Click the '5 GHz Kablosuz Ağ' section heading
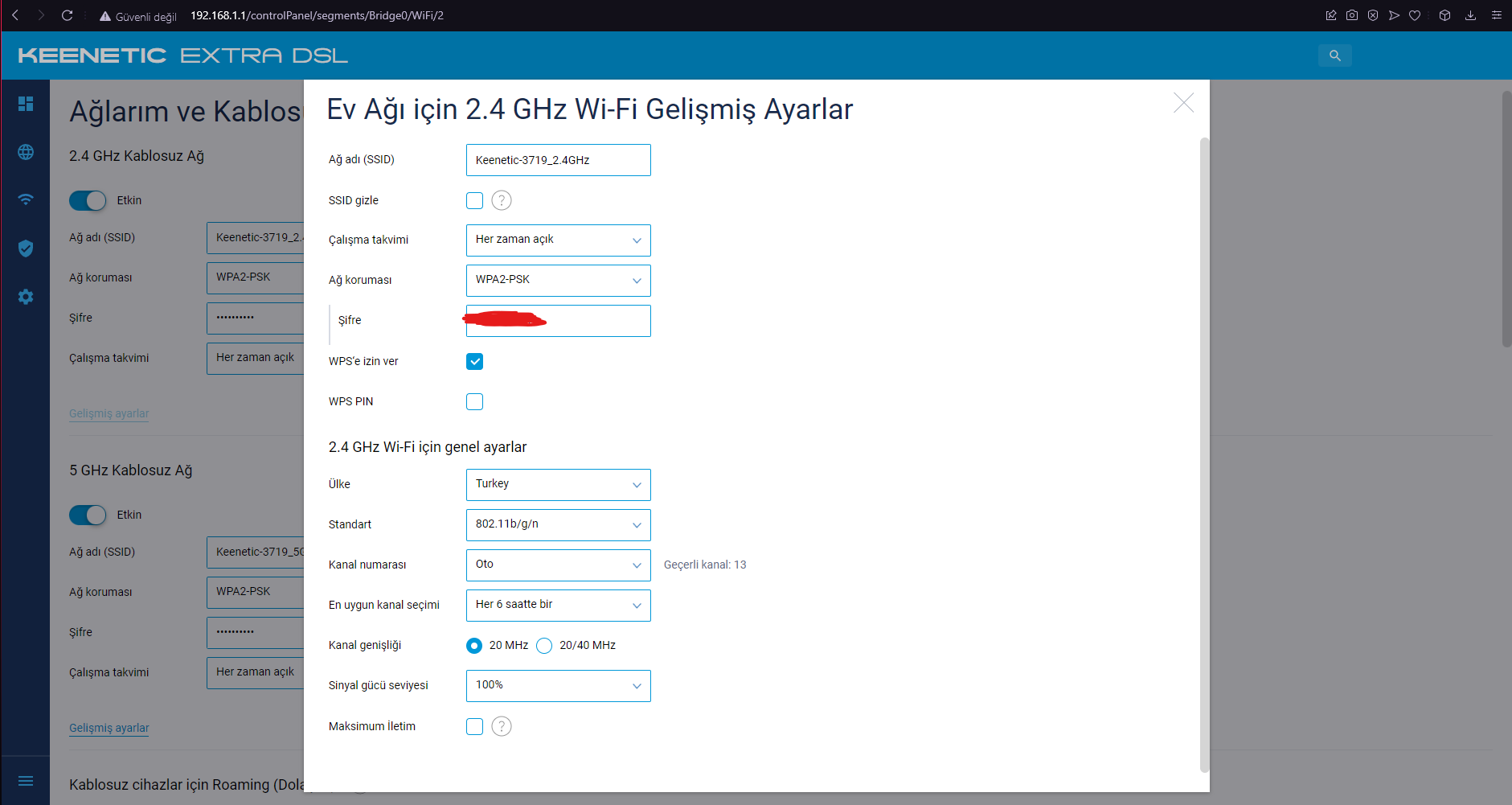The height and width of the screenshot is (805, 1512). click(x=131, y=470)
